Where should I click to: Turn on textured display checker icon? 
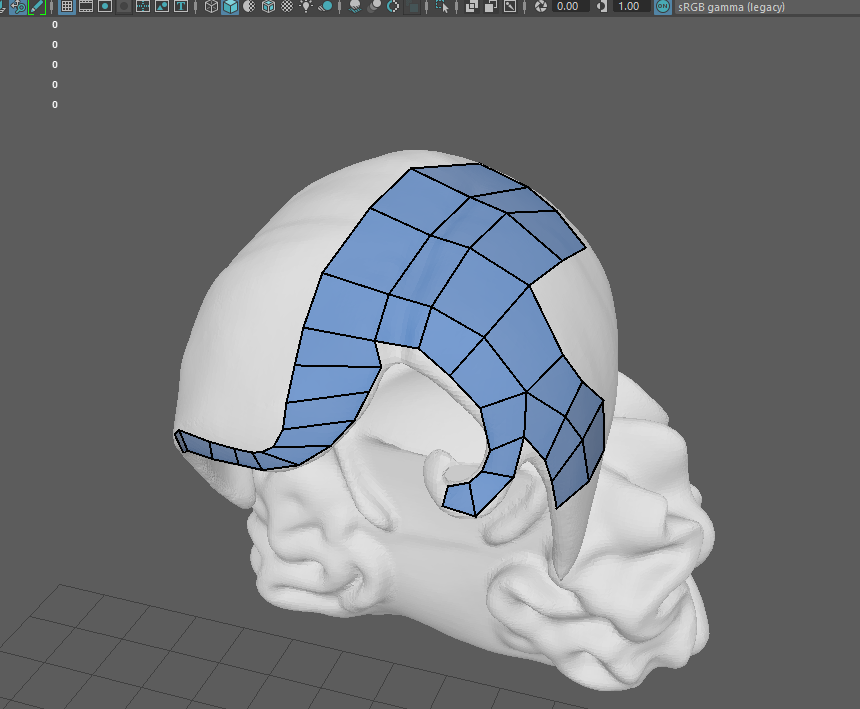click(x=287, y=6)
